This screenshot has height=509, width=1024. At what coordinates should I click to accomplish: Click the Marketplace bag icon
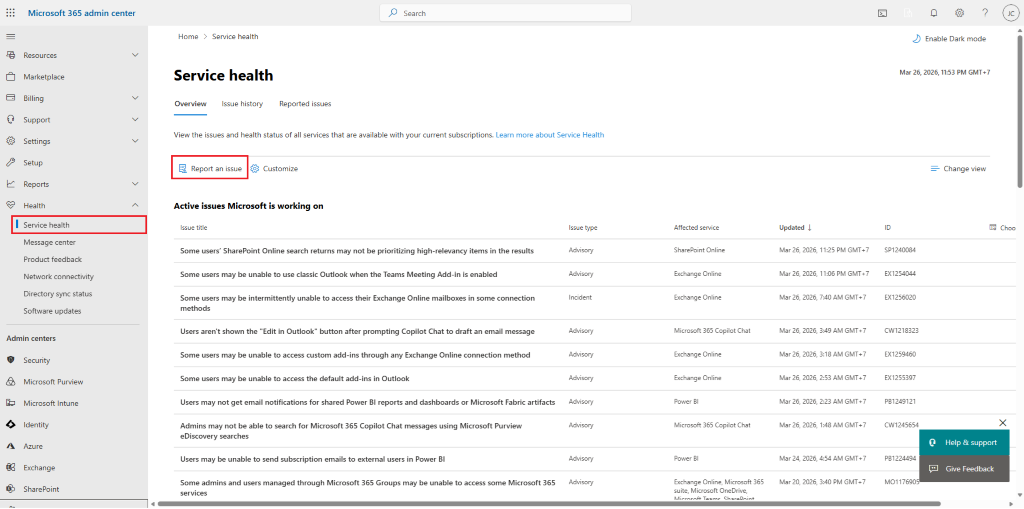[x=10, y=76]
